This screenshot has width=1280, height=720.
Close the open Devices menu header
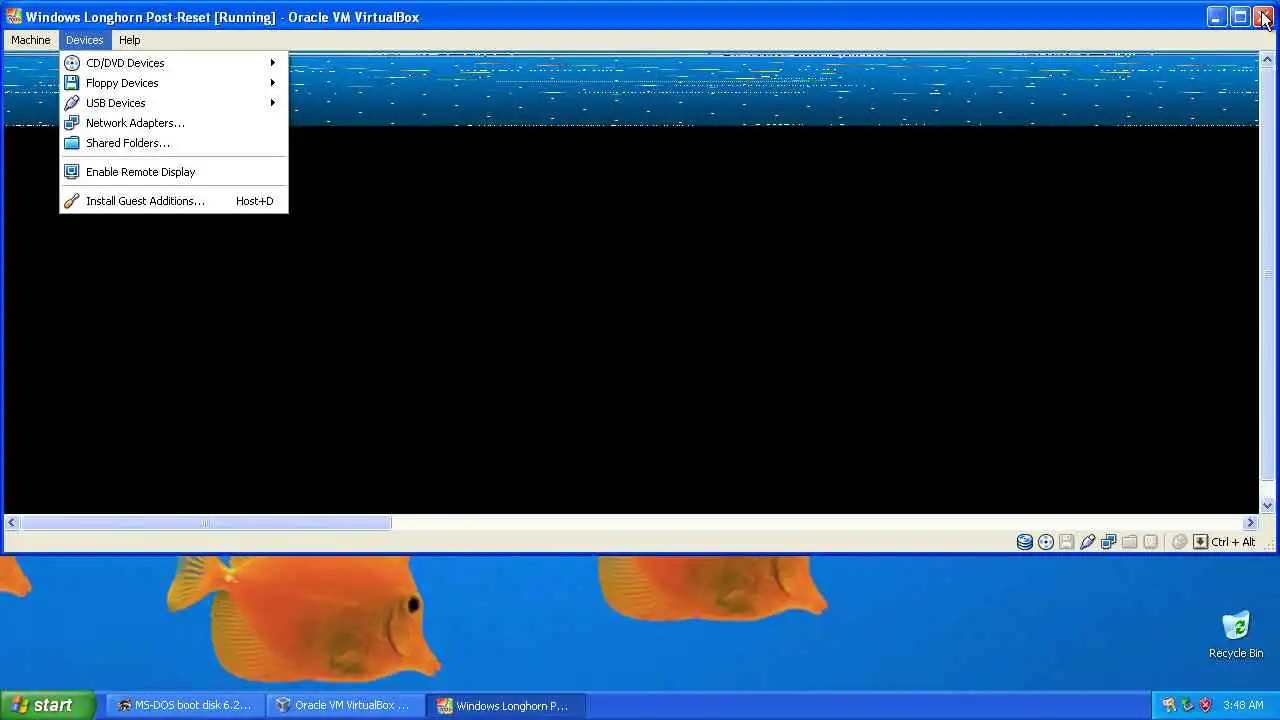[x=85, y=40]
